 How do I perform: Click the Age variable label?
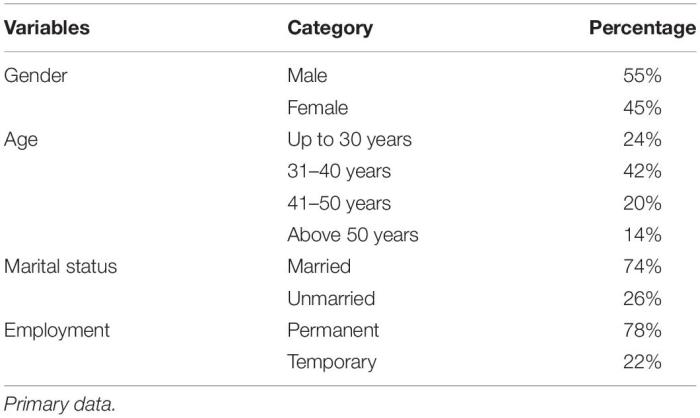23,137
